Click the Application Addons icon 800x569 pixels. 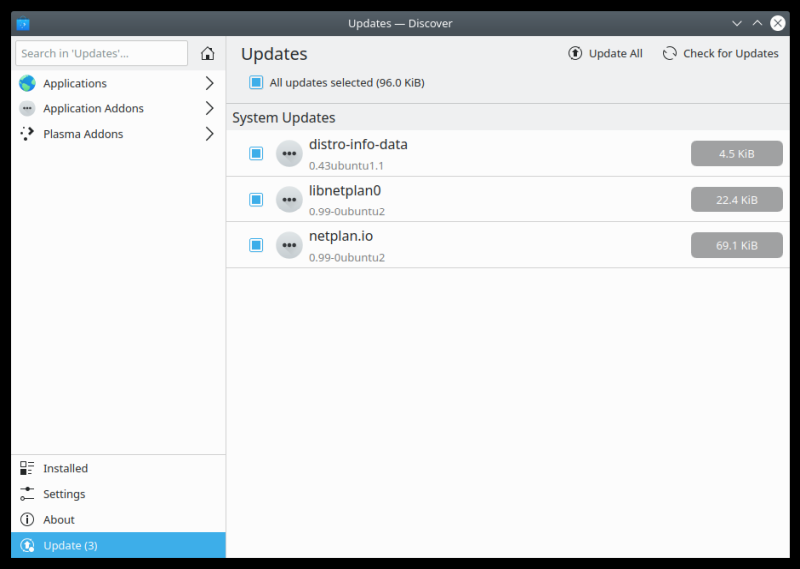tap(27, 108)
